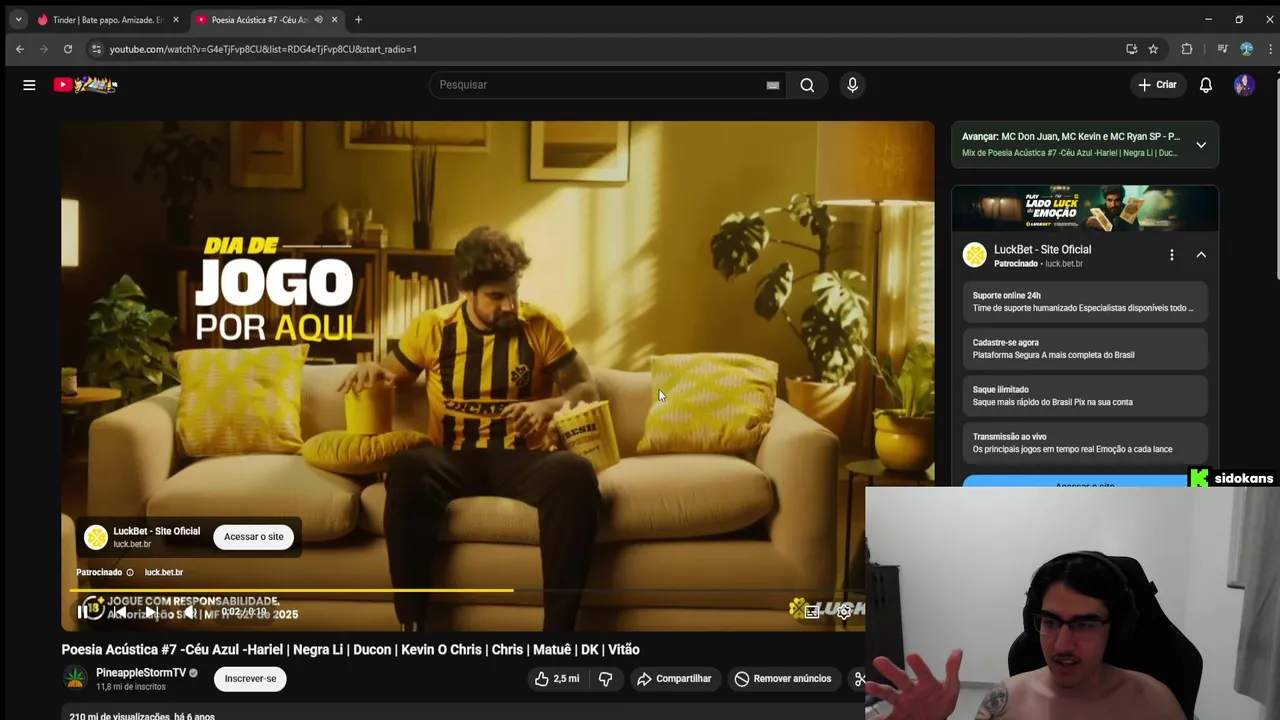Viewport: 1280px width, 720px height.
Task: Dislike the video with thumbs down
Action: point(605,679)
